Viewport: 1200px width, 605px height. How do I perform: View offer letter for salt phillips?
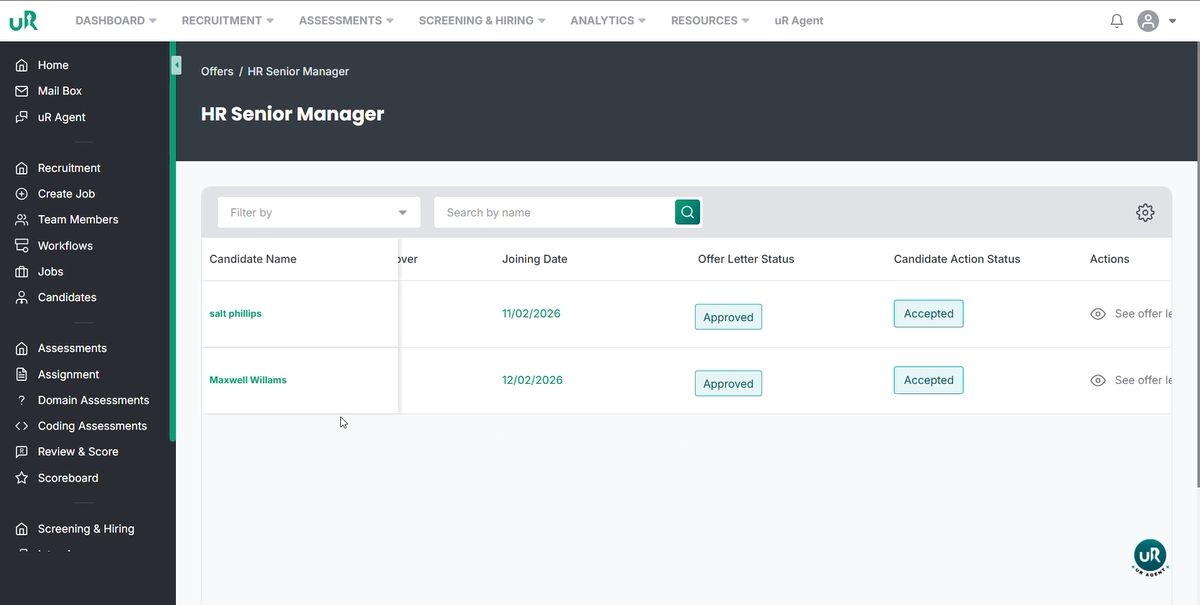click(x=1130, y=314)
